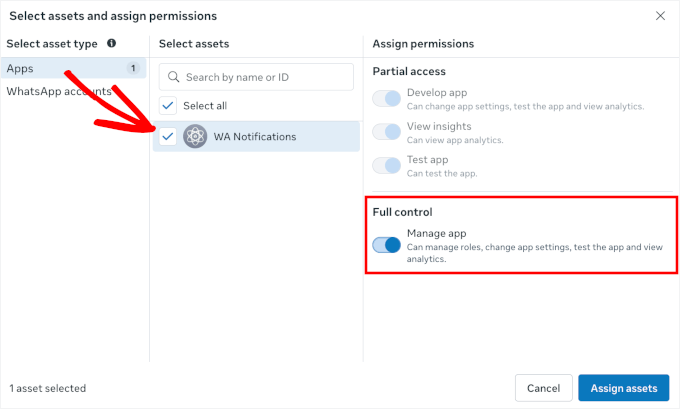The height and width of the screenshot is (409, 680).
Task: Click the magnifier icon in search box
Action: coord(174,77)
